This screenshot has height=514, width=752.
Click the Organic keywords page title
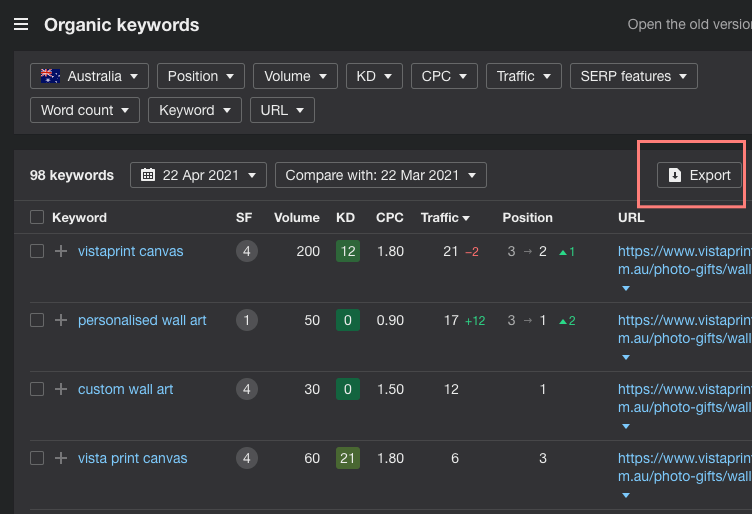(121, 25)
